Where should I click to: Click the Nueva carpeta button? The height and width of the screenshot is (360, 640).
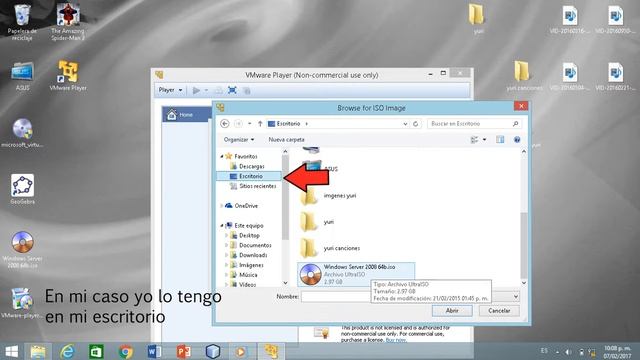coord(287,140)
